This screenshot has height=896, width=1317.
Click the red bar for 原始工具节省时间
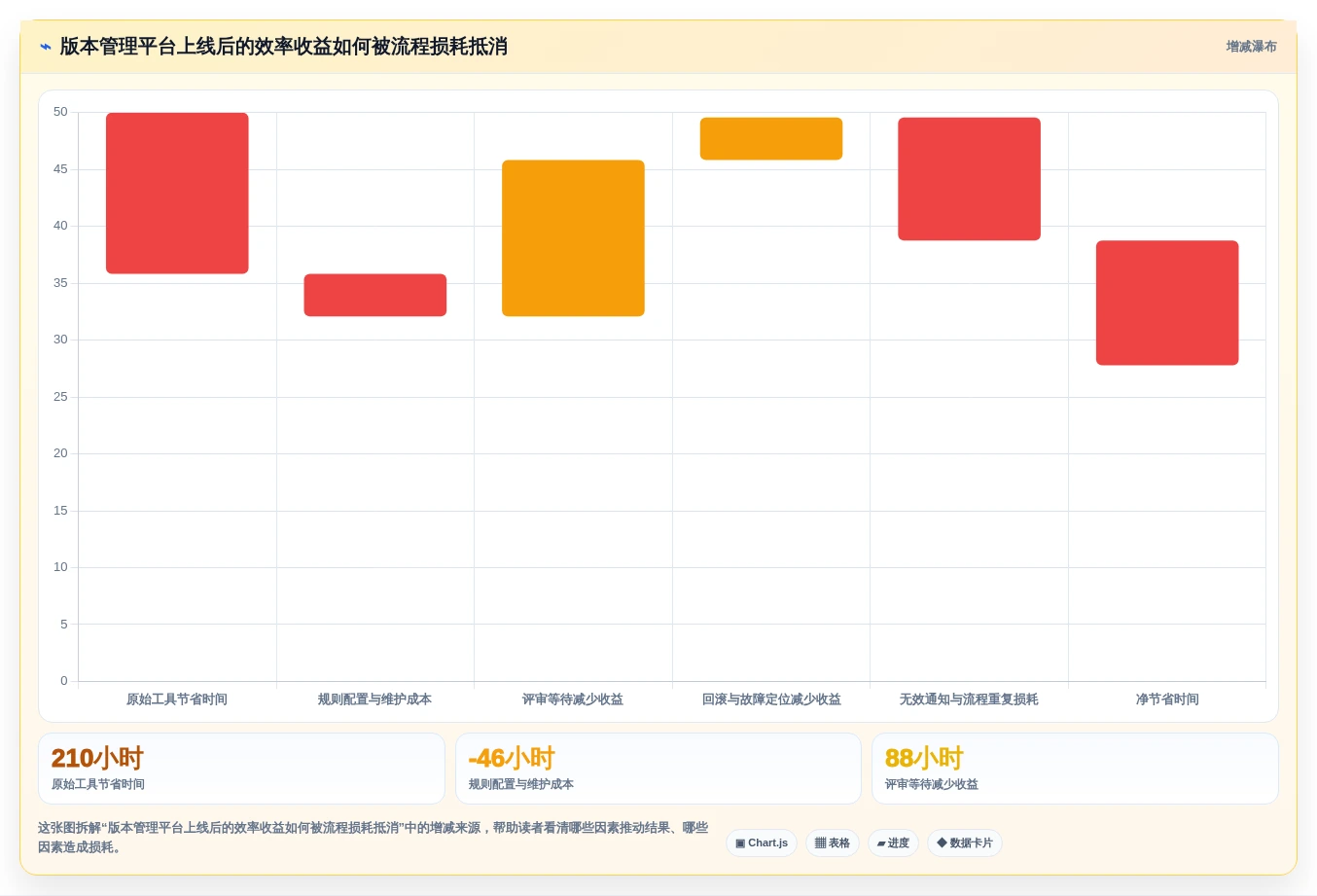(x=177, y=193)
